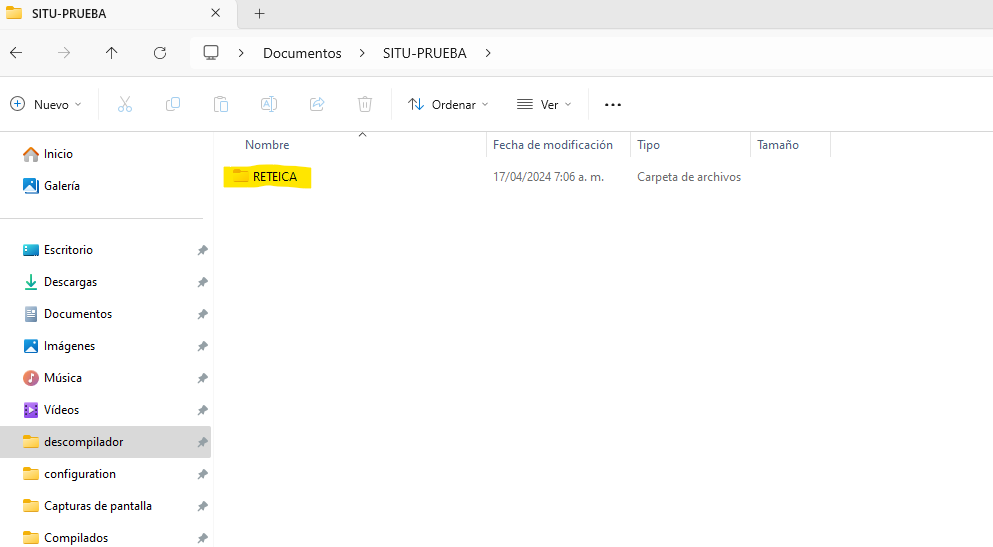Click the Share icon in toolbar
The image size is (993, 547).
[x=317, y=104]
